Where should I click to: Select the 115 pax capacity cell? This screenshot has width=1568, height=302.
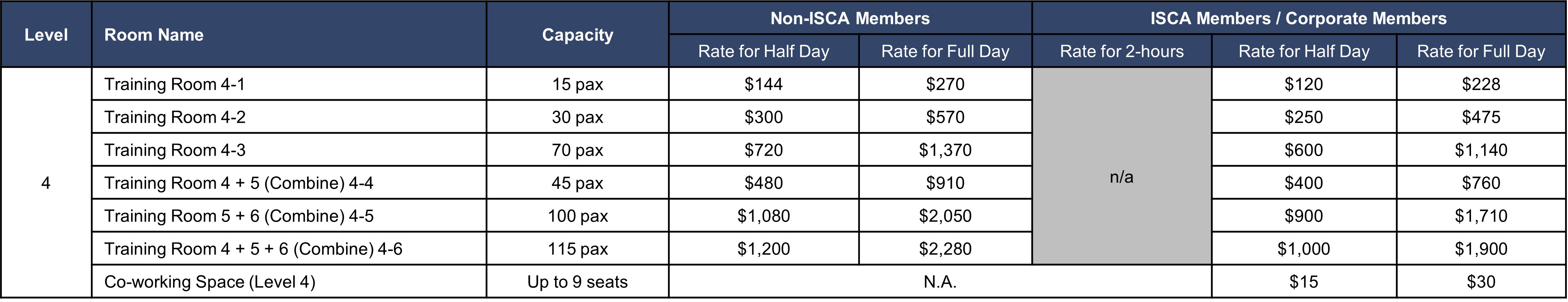(x=577, y=248)
